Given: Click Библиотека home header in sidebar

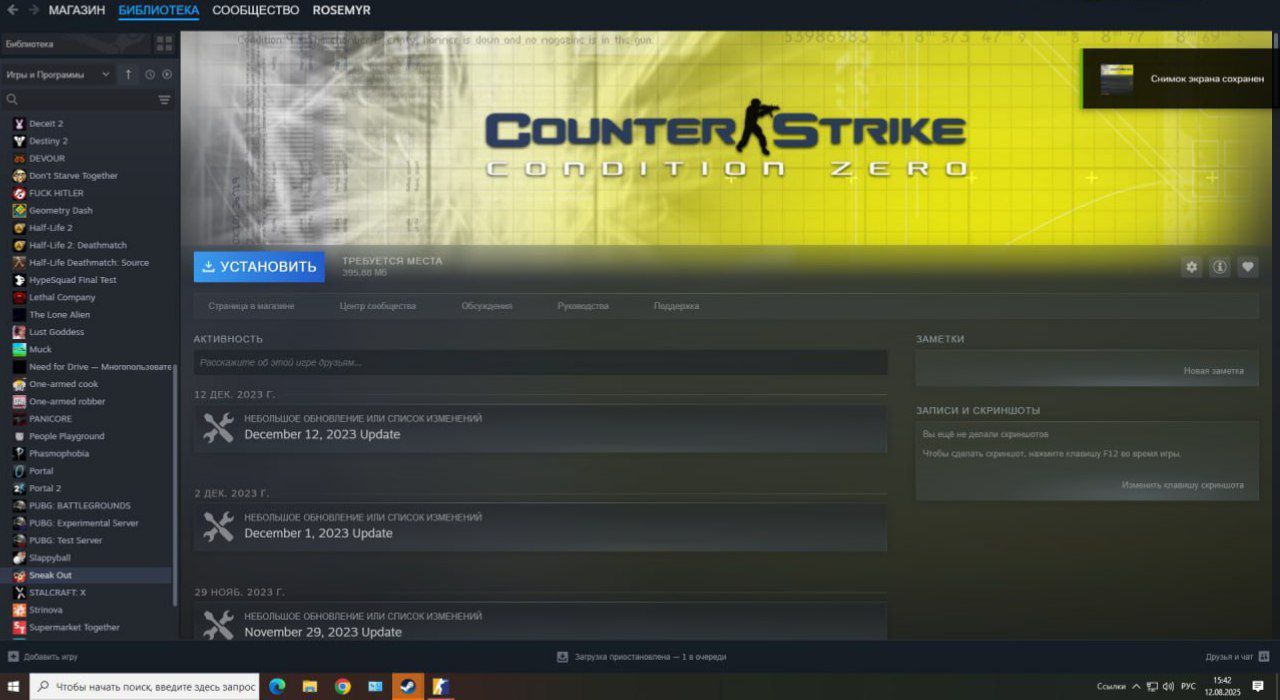Looking at the screenshot, I should (x=75, y=44).
